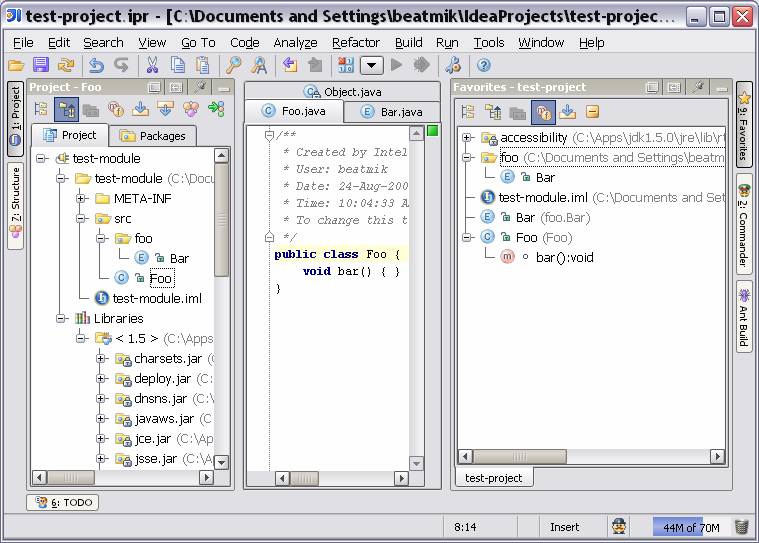759x543 pixels.
Task: Toggle Autoscroll to Source in Favorites panel
Action: click(568, 112)
